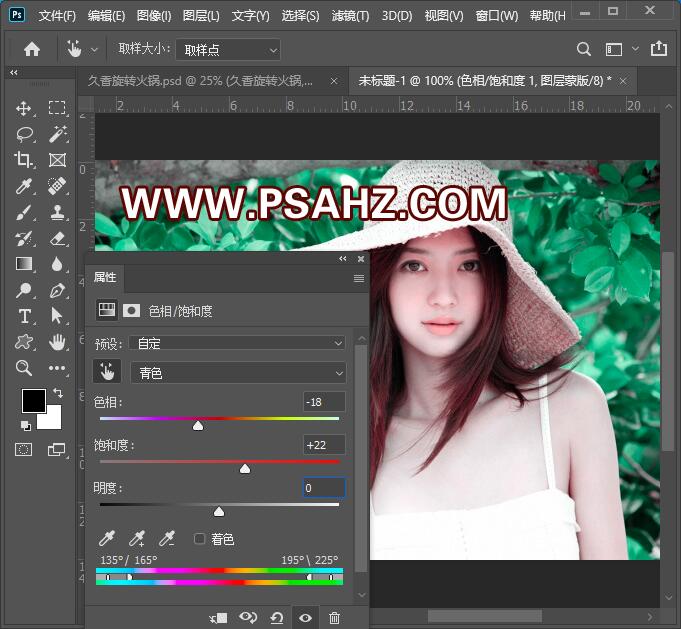Screen dimensions: 681x629
Task: Click the 明度 lightness slider handle
Action: coord(219,511)
